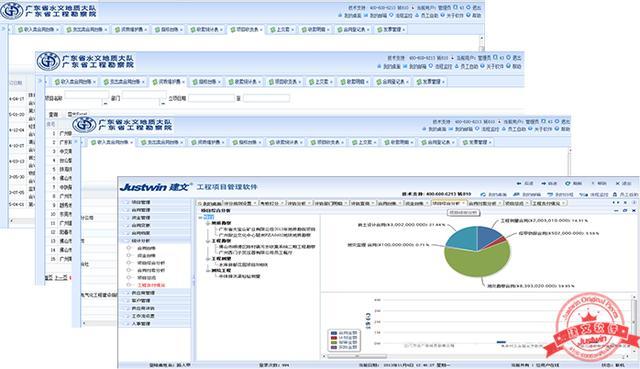Click the forward arrow icon in Justwin header
Image resolution: width=640 pixels, height=369 pixels.
pyautogui.click(x=544, y=184)
